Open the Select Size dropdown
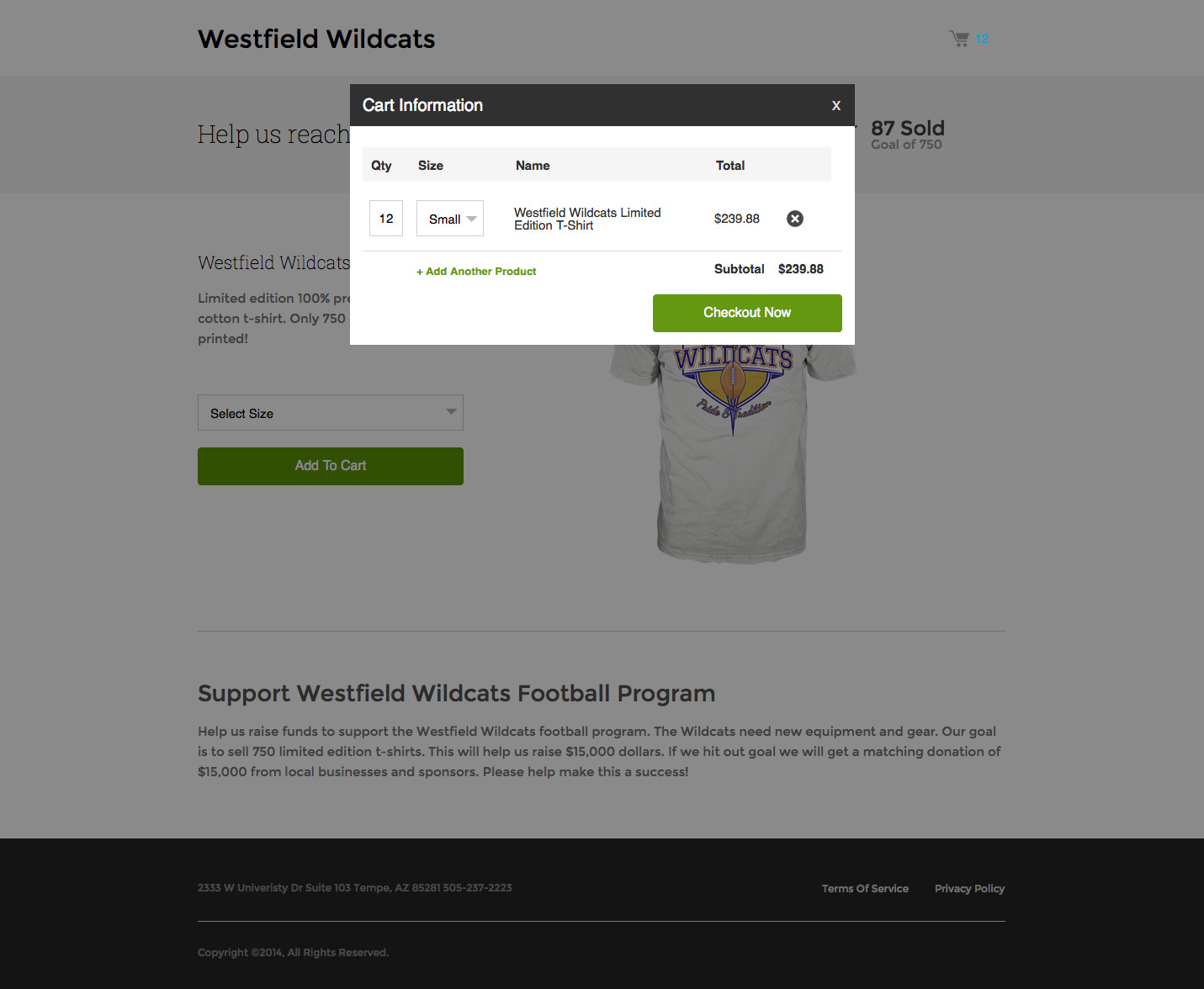 tap(331, 413)
